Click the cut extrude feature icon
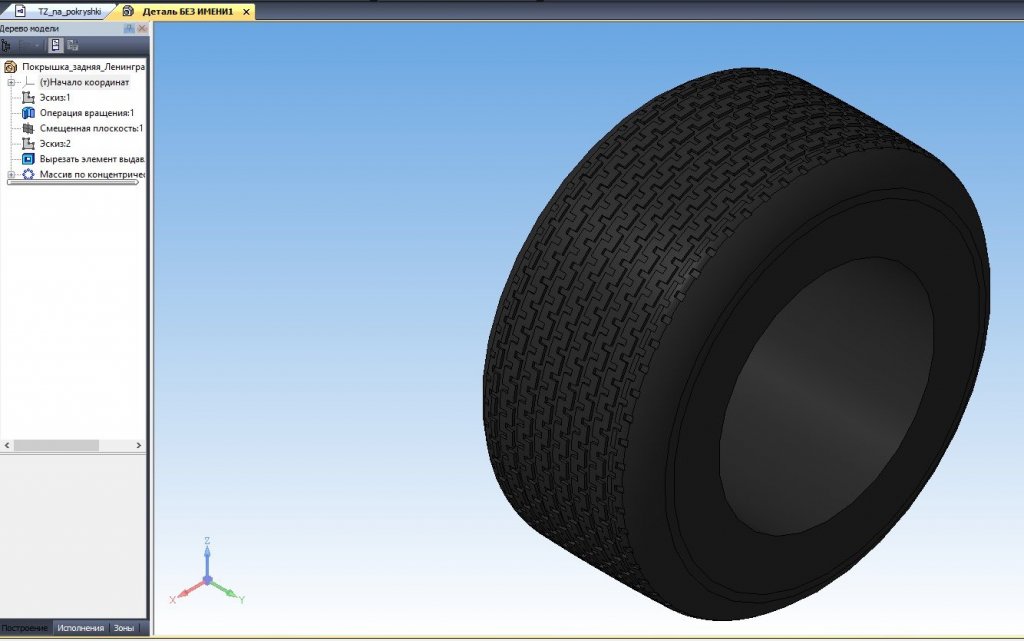This screenshot has height=641, width=1024. point(28,159)
